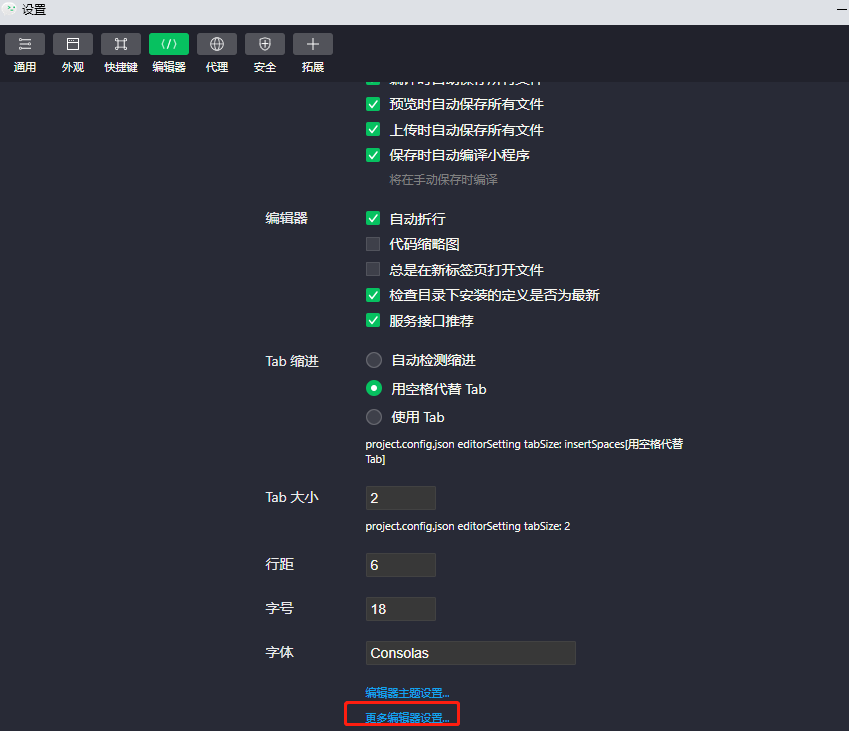This screenshot has height=731, width=849.
Task: Open the 外观 appearance settings icon
Action: [73, 44]
